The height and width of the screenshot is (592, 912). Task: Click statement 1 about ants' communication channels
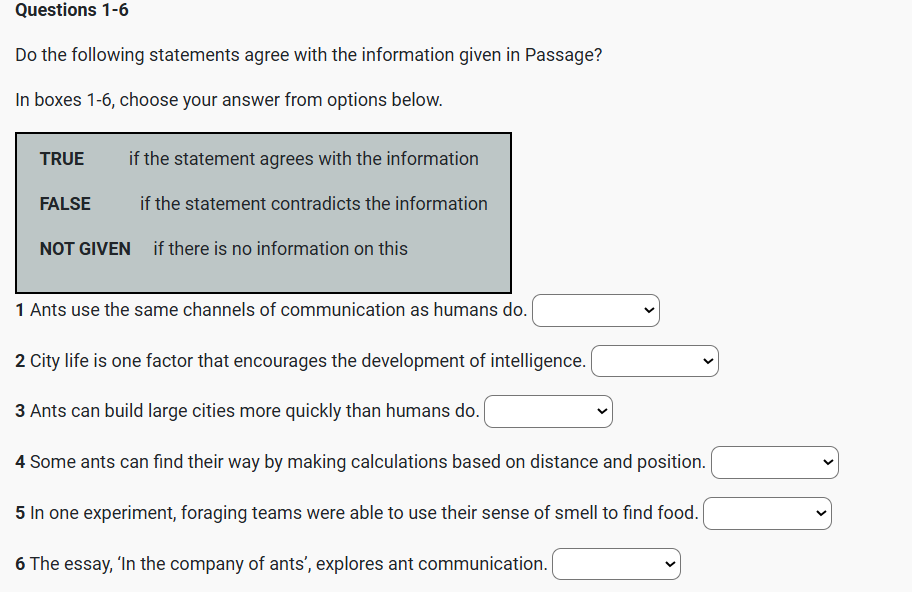pos(272,310)
